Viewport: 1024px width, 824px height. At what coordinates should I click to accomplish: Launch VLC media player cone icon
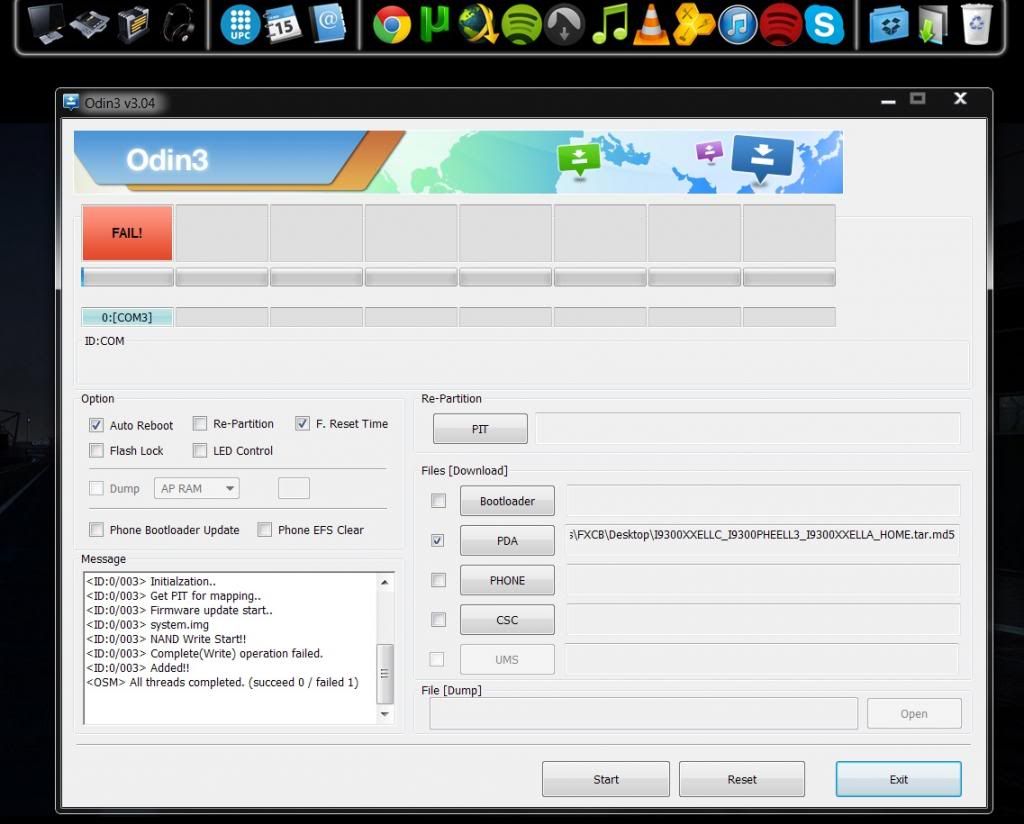pyautogui.click(x=652, y=25)
